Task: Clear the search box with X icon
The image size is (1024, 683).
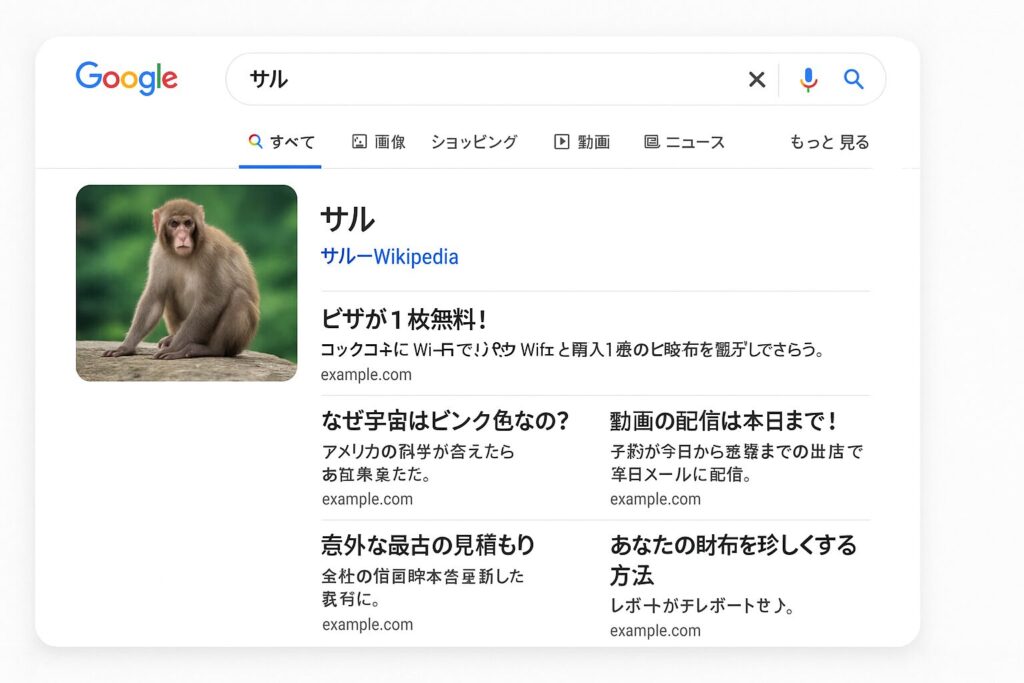Action: tap(757, 80)
